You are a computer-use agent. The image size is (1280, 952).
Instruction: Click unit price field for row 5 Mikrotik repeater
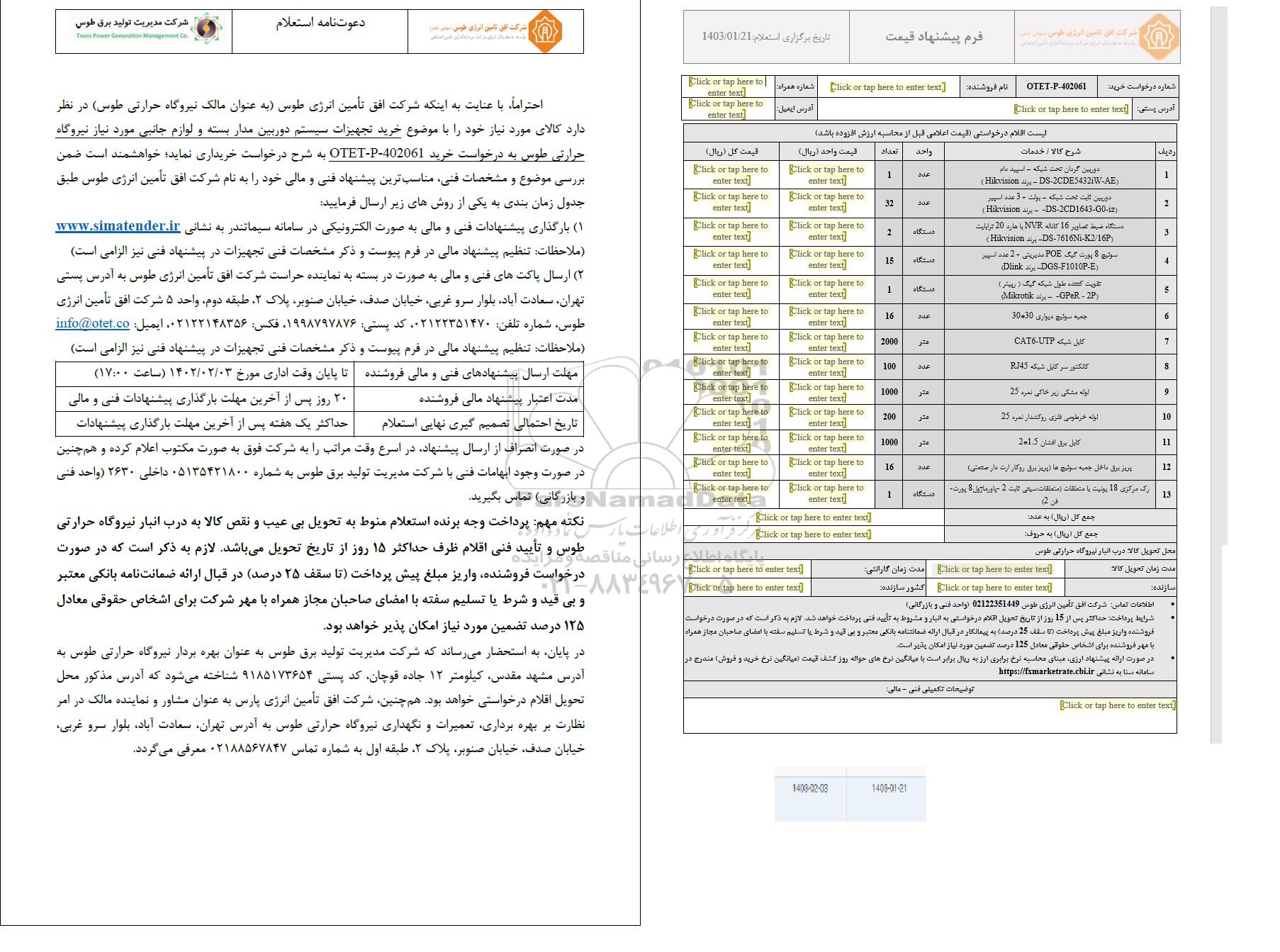coord(826,289)
